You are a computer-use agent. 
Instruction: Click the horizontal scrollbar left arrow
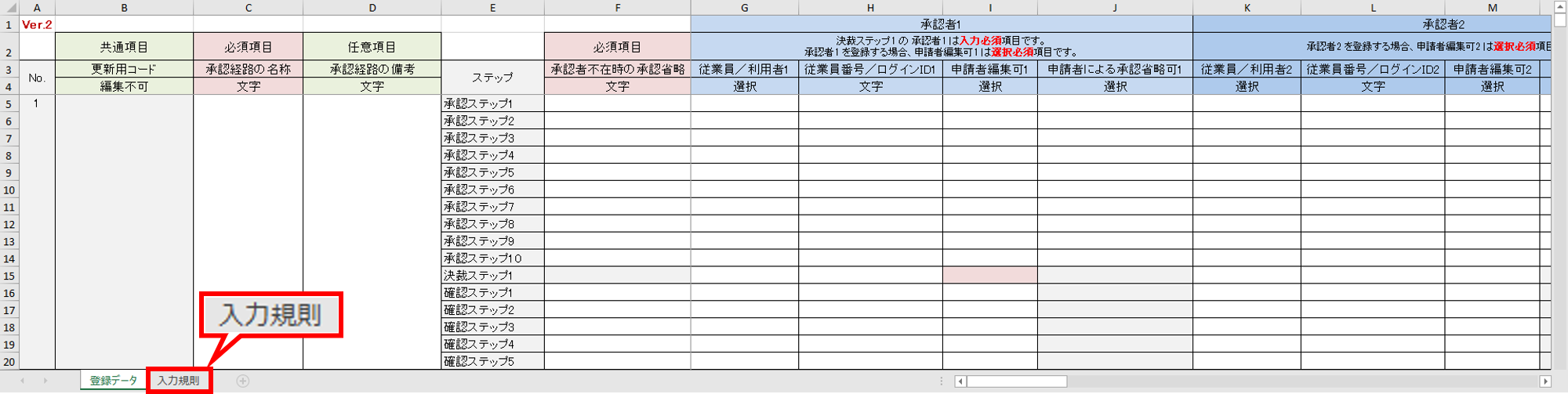tap(960, 381)
